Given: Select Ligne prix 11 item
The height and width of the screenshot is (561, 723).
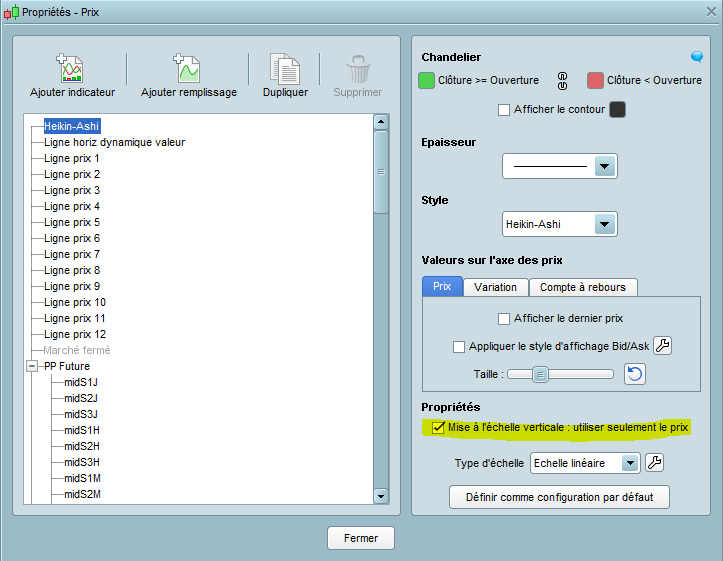Looking at the screenshot, I should [x=75, y=318].
